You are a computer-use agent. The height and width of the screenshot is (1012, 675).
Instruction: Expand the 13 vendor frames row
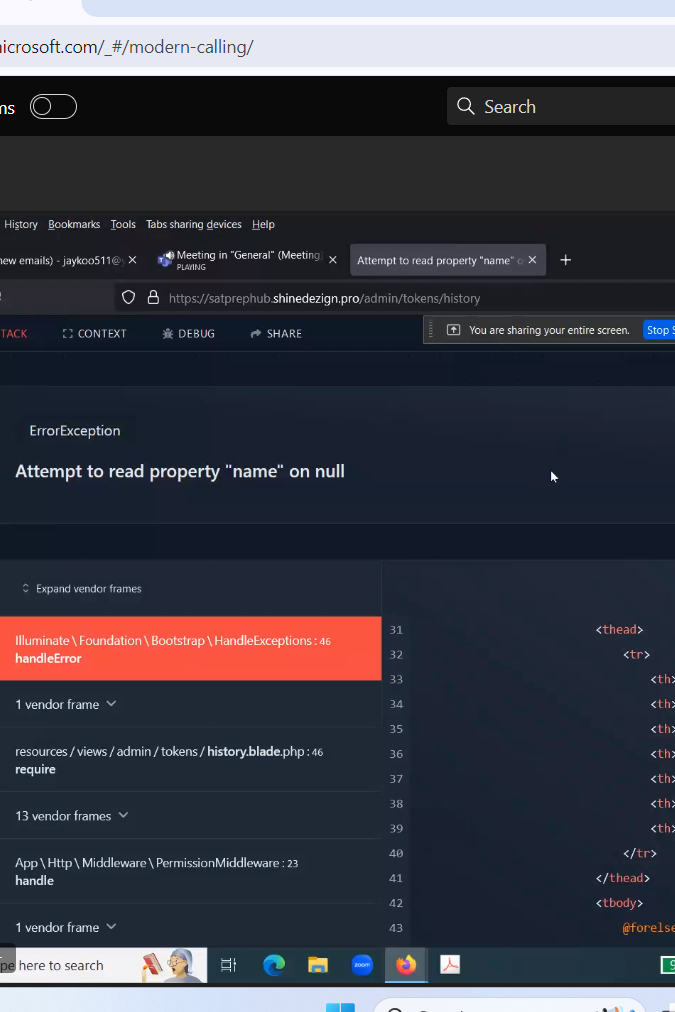coord(72,816)
